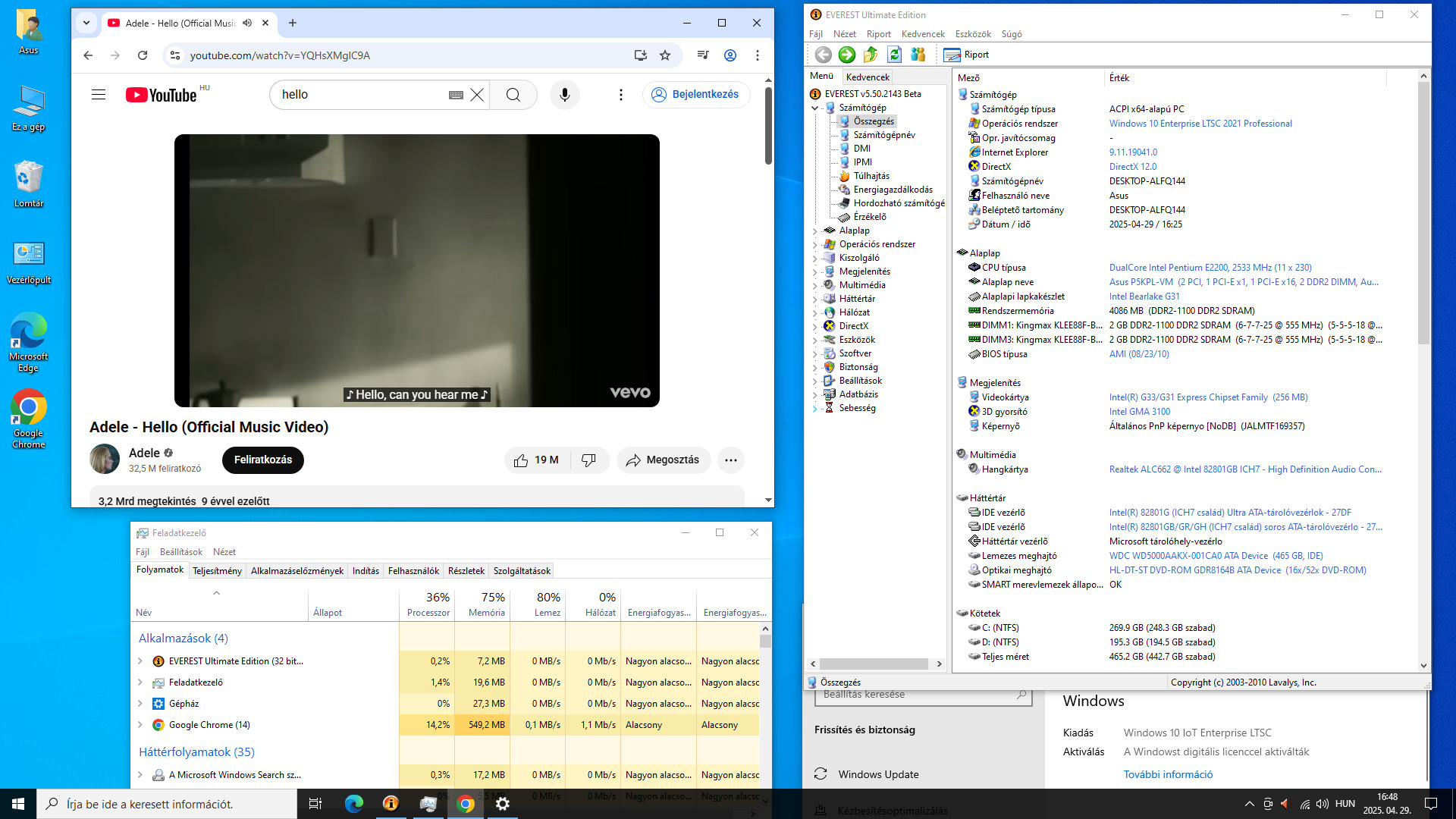Click the YouTube search text field
The width and height of the screenshot is (1456, 819).
pyautogui.click(x=356, y=95)
